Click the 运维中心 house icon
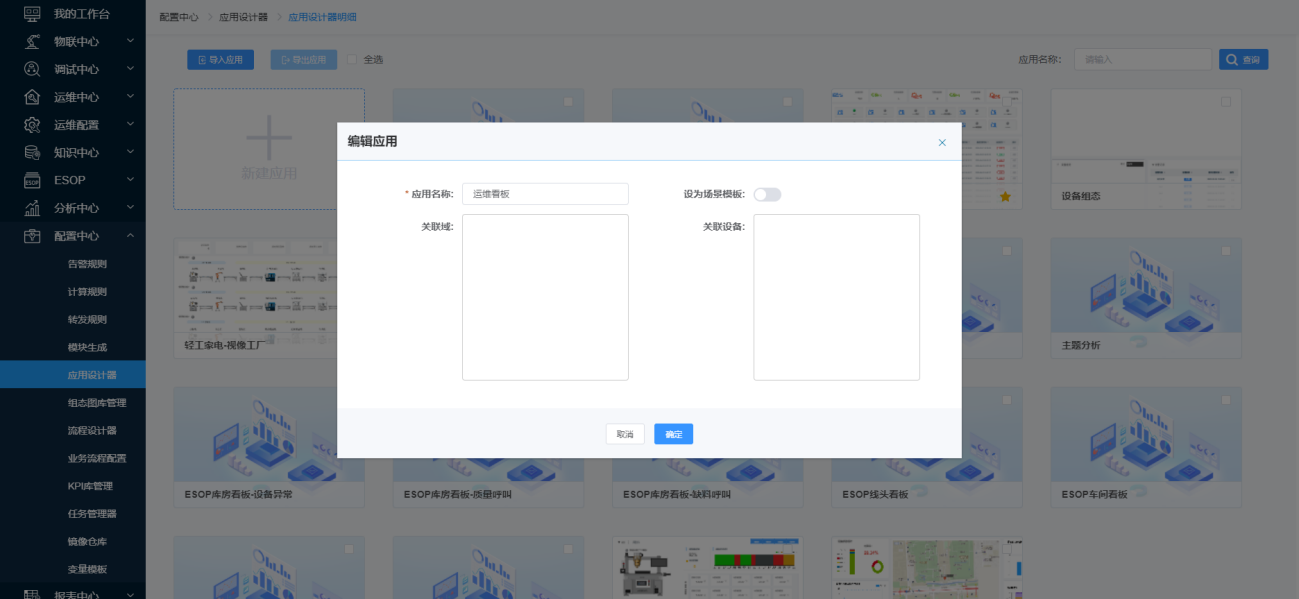1299x599 pixels. [32, 97]
